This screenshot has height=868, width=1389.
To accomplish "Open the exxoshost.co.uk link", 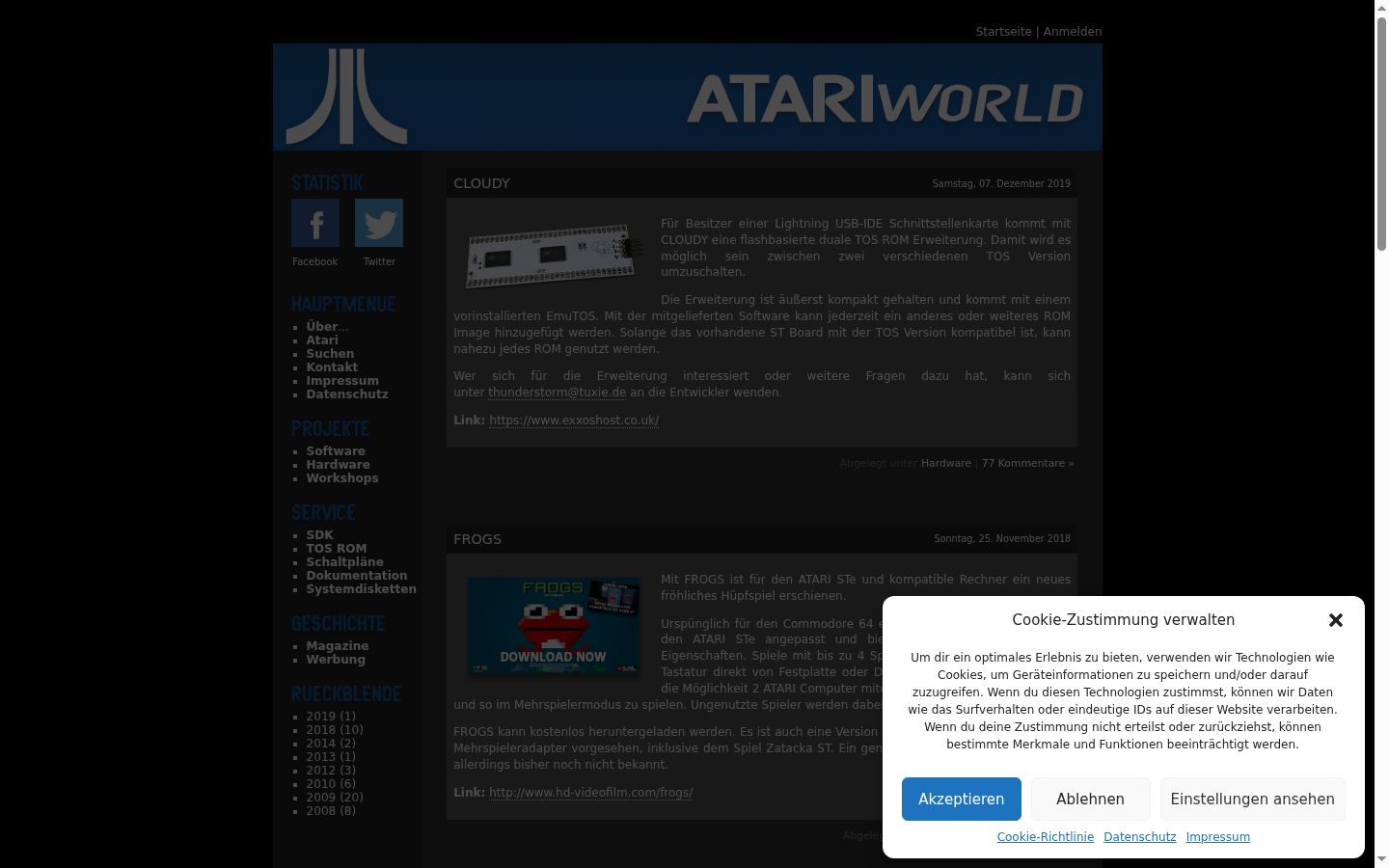I will [x=574, y=420].
